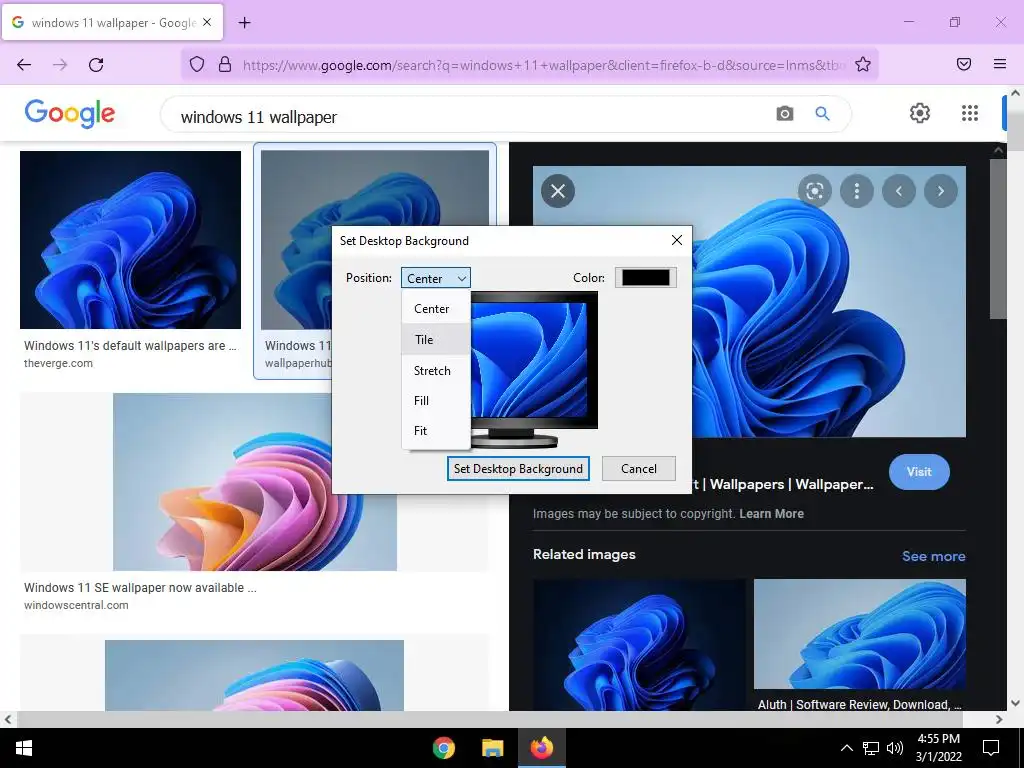This screenshot has height=768, width=1024.
Task: Open the Windows 11 SE wallpaper thumbnail
Action: click(255, 482)
